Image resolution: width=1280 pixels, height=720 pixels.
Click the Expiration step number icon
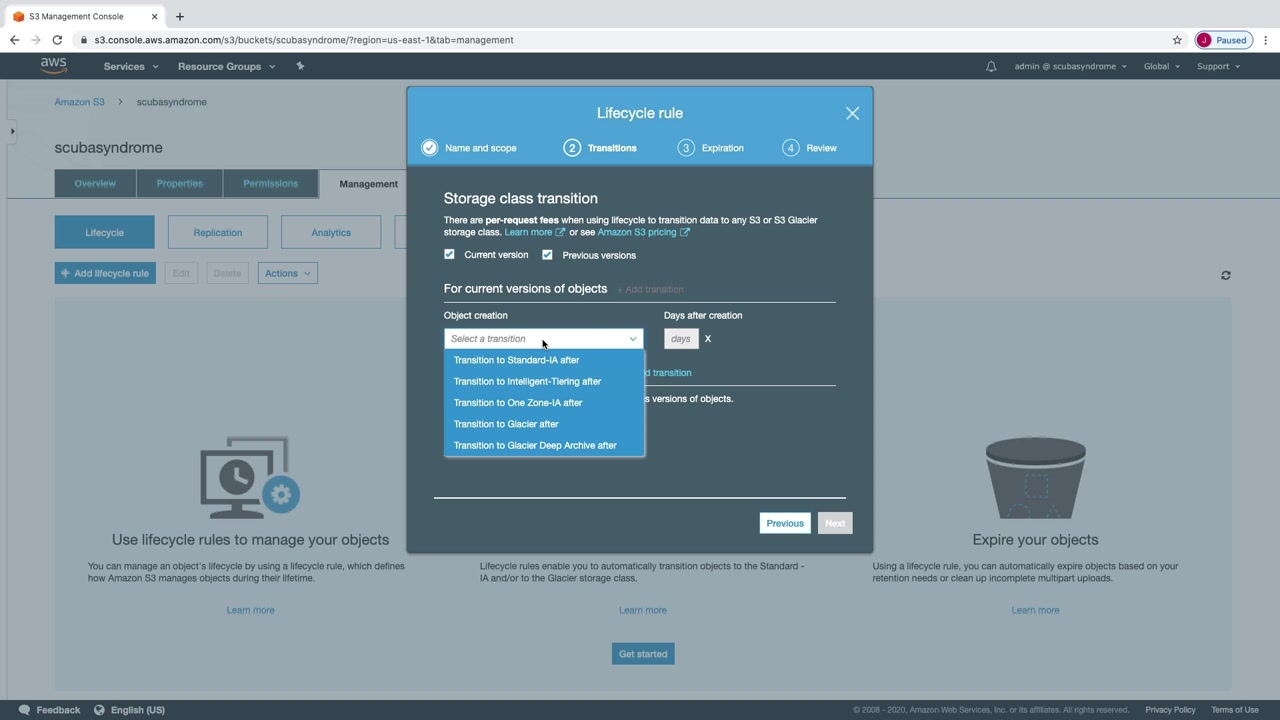686,148
